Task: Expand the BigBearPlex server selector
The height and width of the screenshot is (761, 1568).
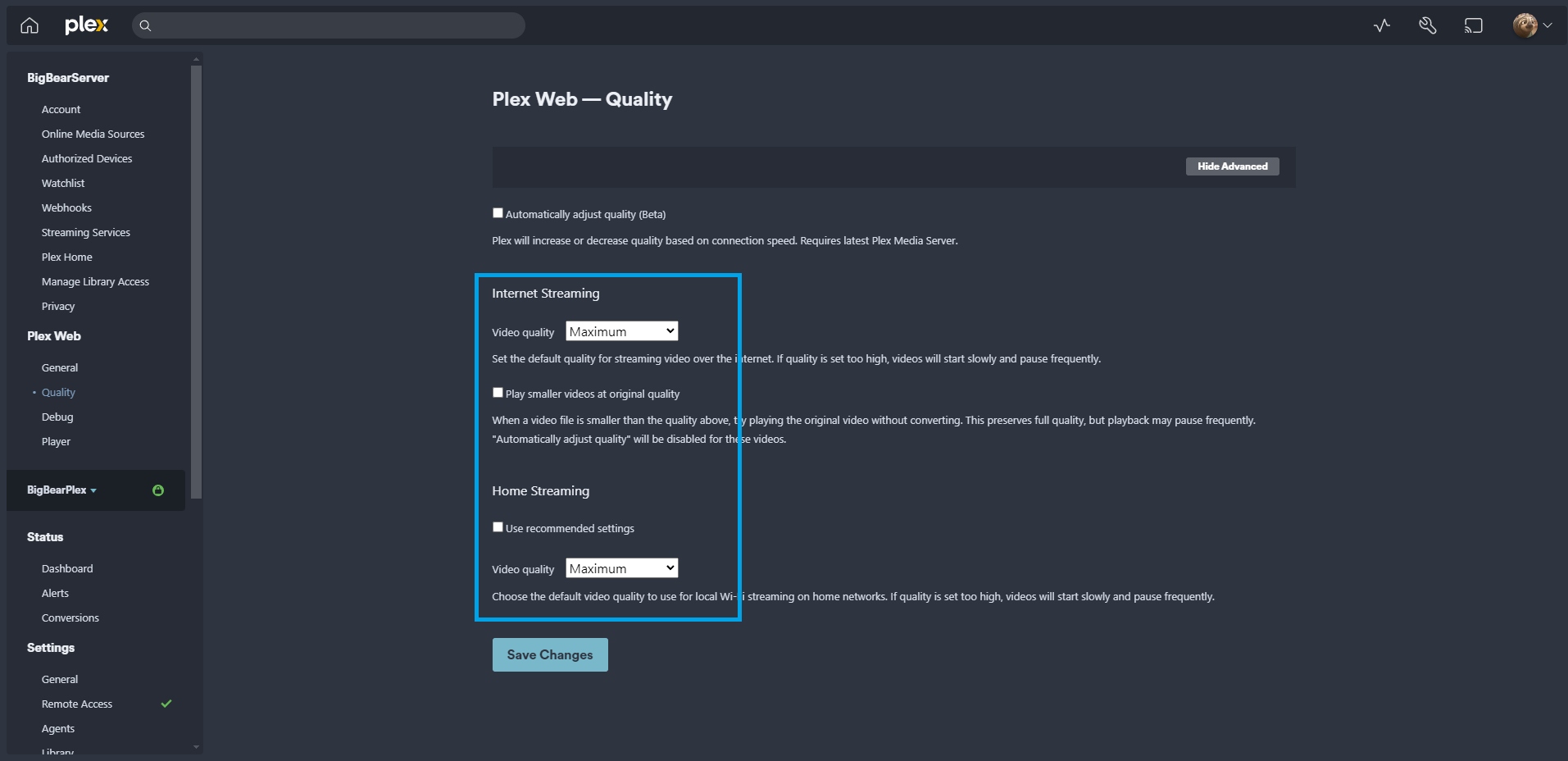Action: point(61,490)
